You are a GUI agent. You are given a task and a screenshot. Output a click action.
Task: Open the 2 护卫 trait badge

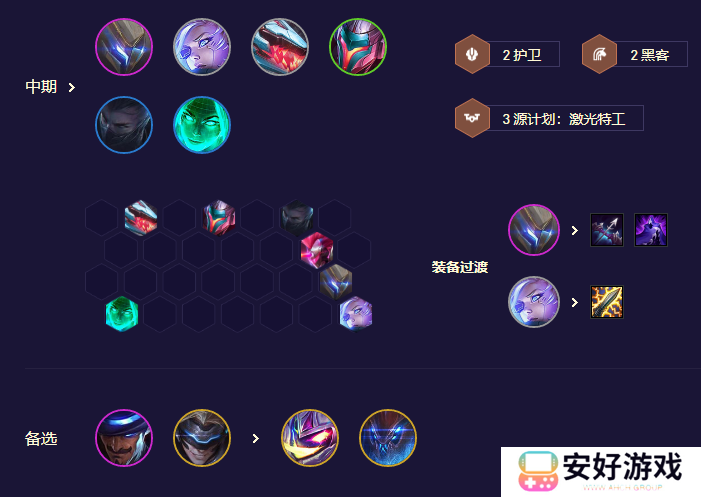point(507,54)
